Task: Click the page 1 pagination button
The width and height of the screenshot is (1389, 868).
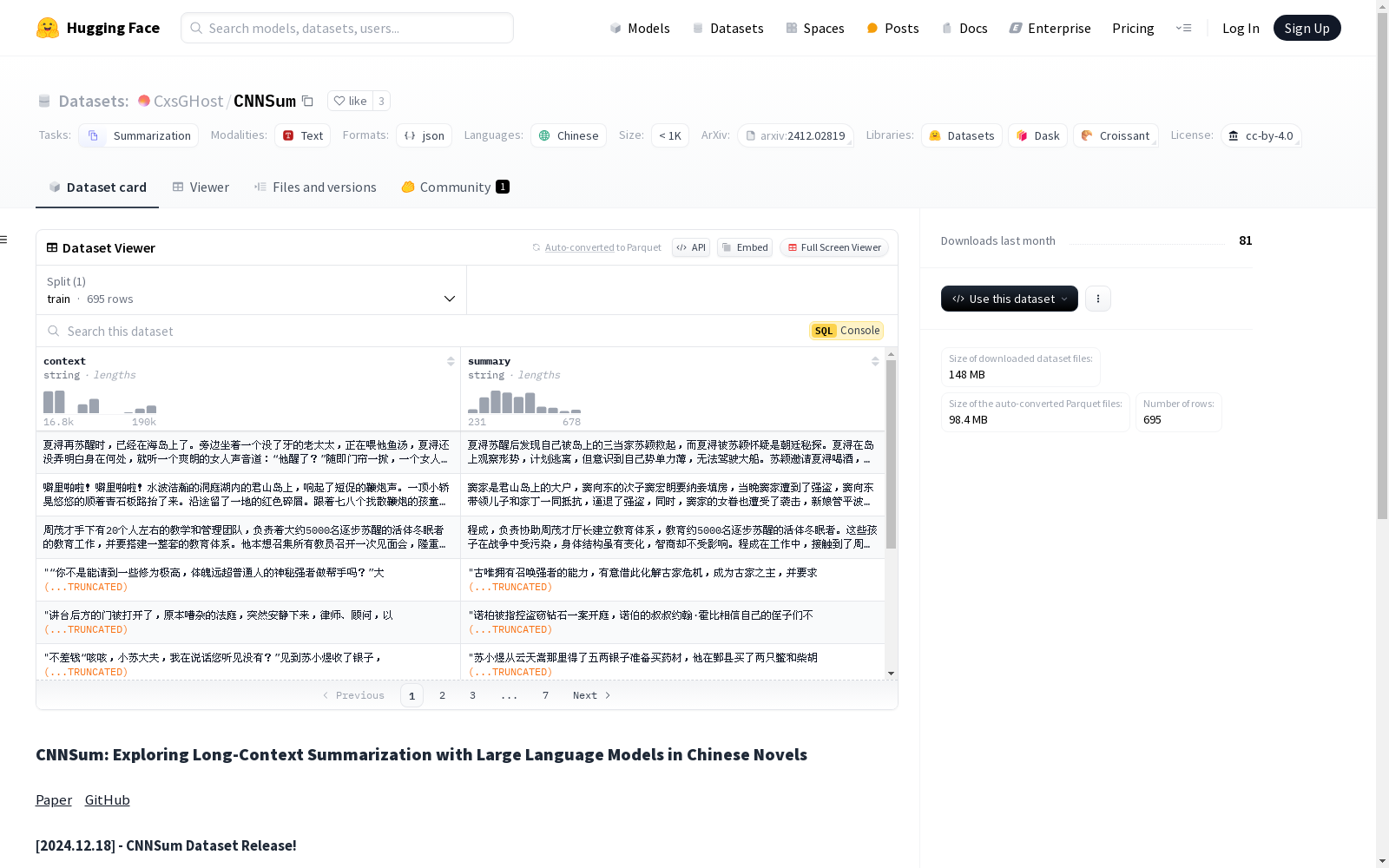Action: [411, 695]
